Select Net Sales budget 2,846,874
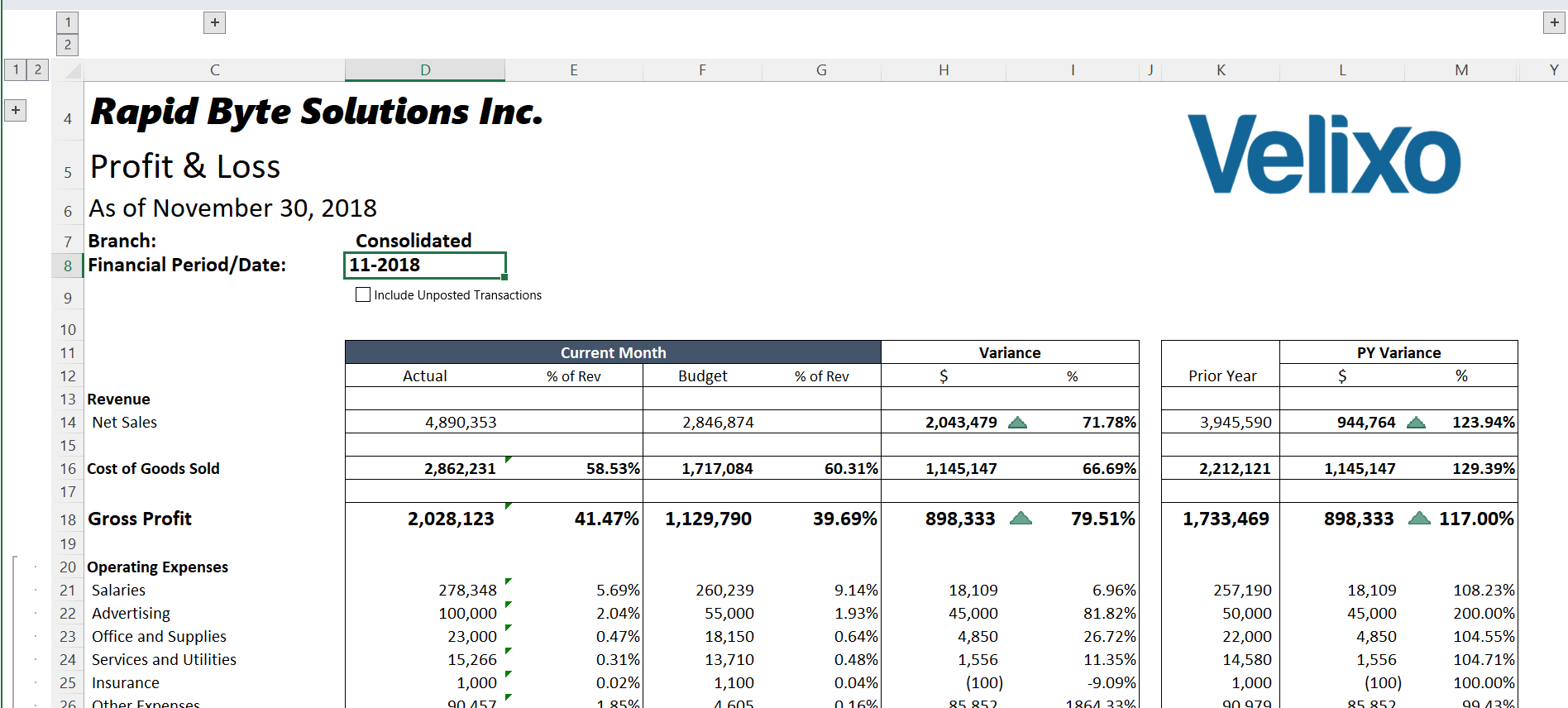The width and height of the screenshot is (1568, 708). tap(718, 422)
